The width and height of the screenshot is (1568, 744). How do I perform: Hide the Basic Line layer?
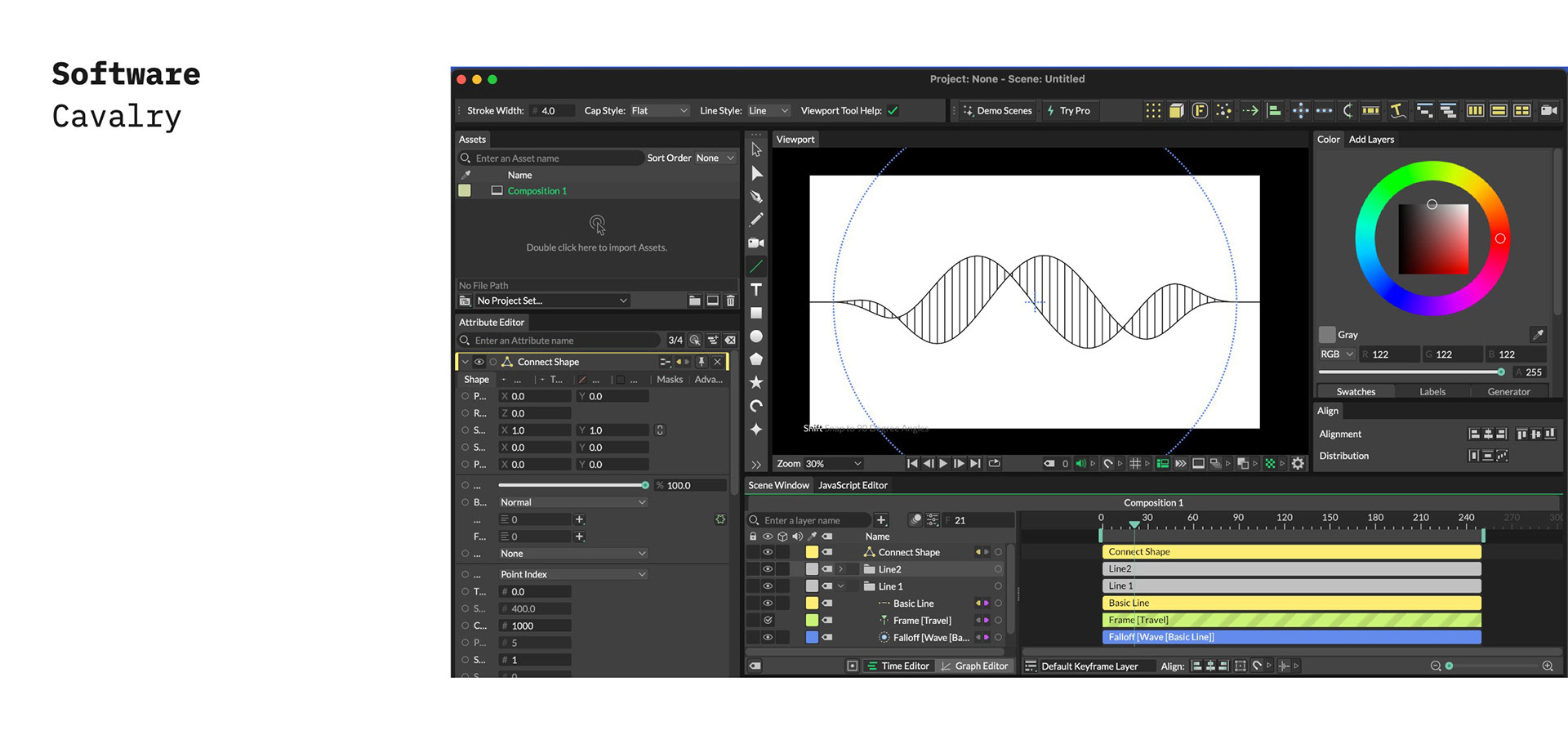pyautogui.click(x=768, y=604)
